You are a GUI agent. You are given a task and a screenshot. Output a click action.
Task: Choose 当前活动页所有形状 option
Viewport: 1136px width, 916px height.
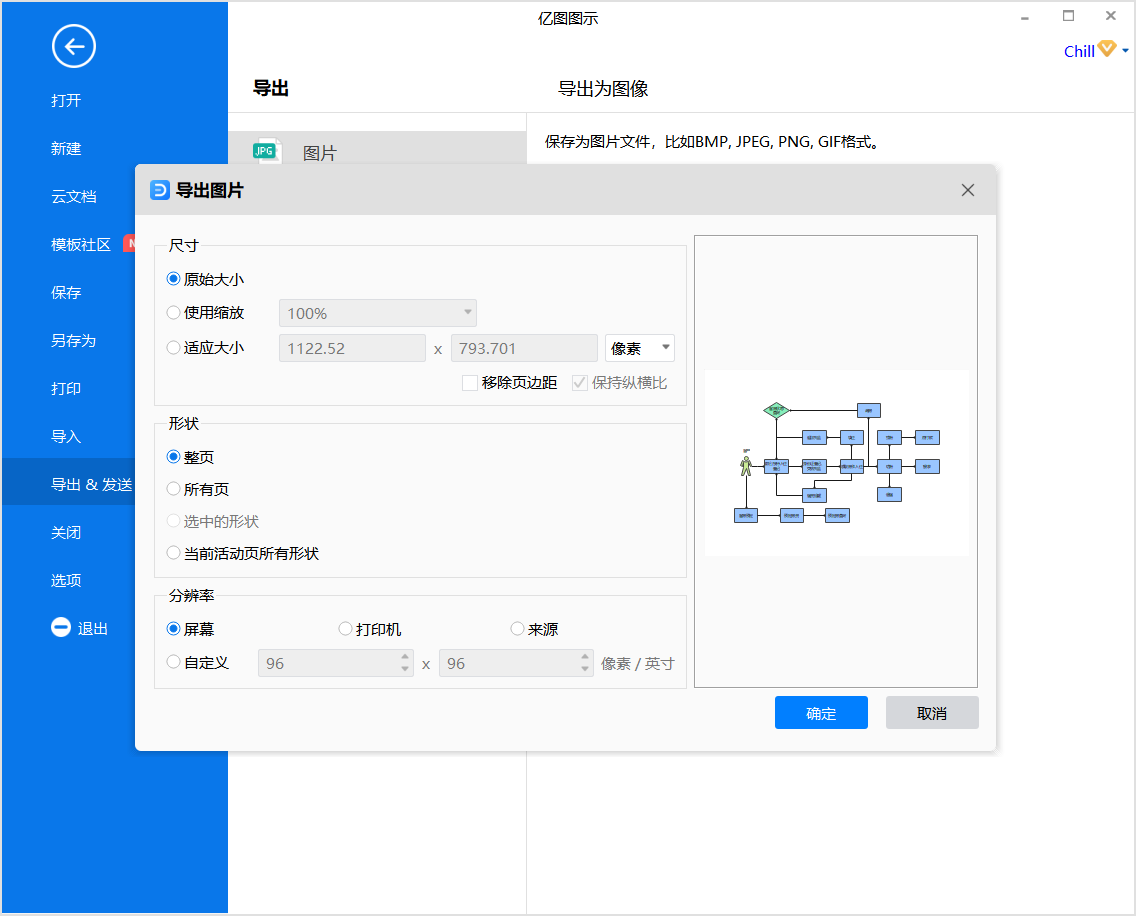[173, 553]
